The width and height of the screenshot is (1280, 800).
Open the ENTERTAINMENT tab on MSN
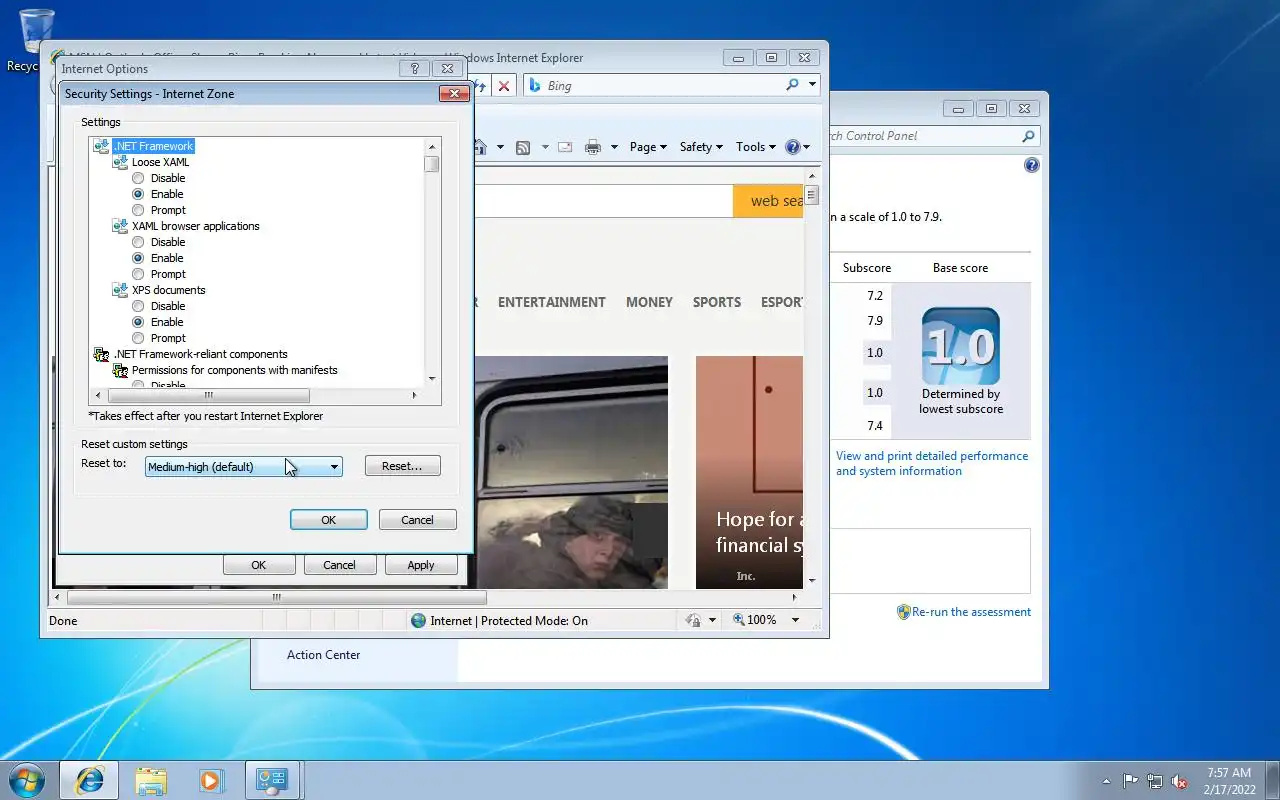552,302
